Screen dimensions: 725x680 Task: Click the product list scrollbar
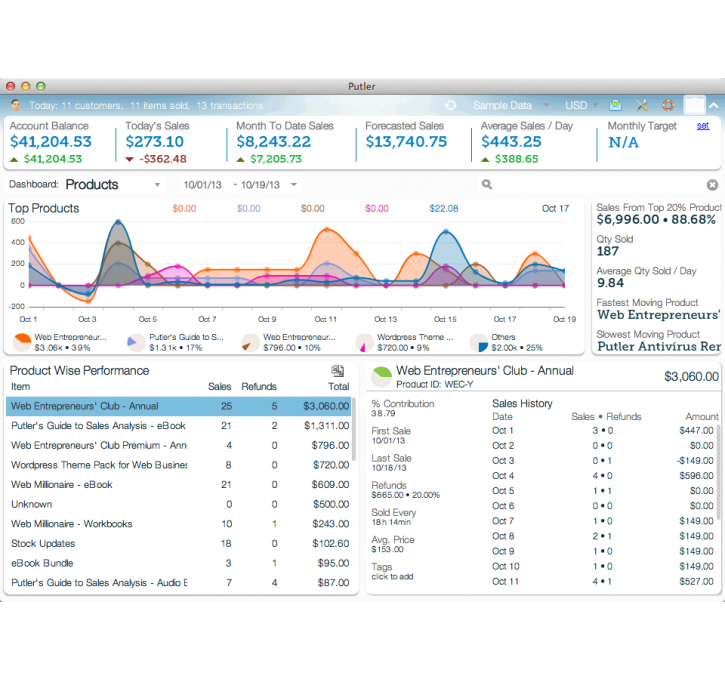[354, 429]
